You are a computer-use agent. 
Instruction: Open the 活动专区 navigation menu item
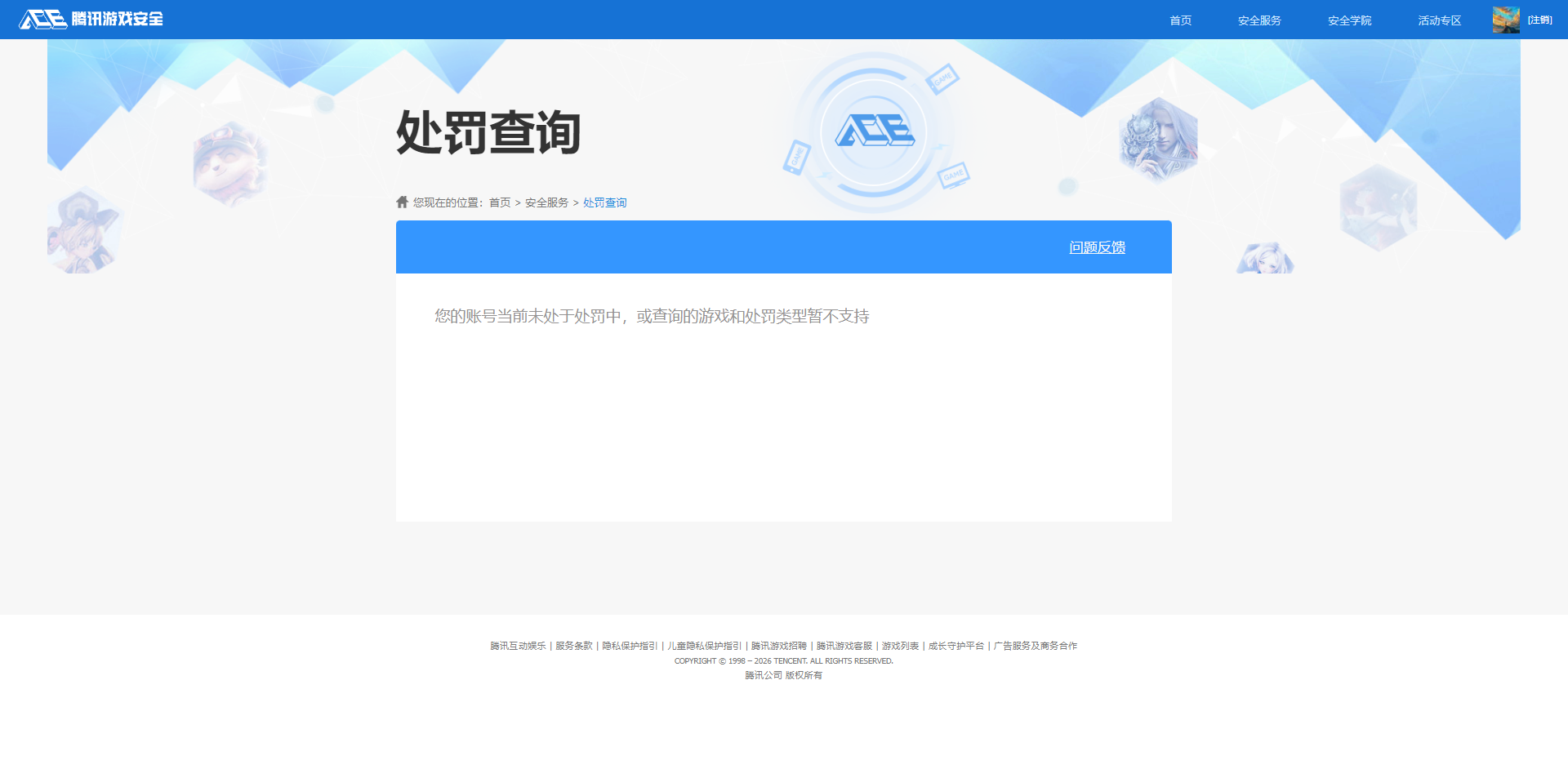click(1439, 20)
